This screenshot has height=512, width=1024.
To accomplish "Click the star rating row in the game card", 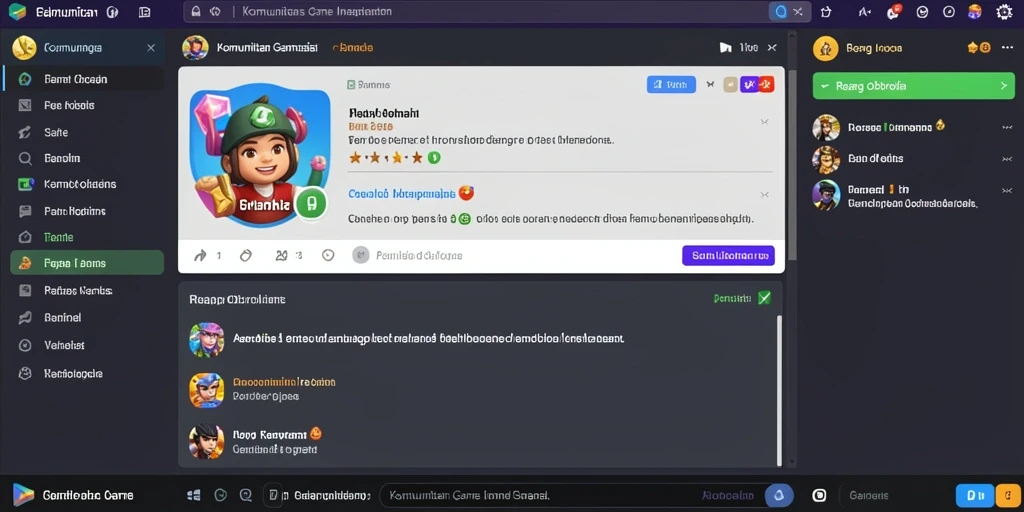I will coord(394,157).
